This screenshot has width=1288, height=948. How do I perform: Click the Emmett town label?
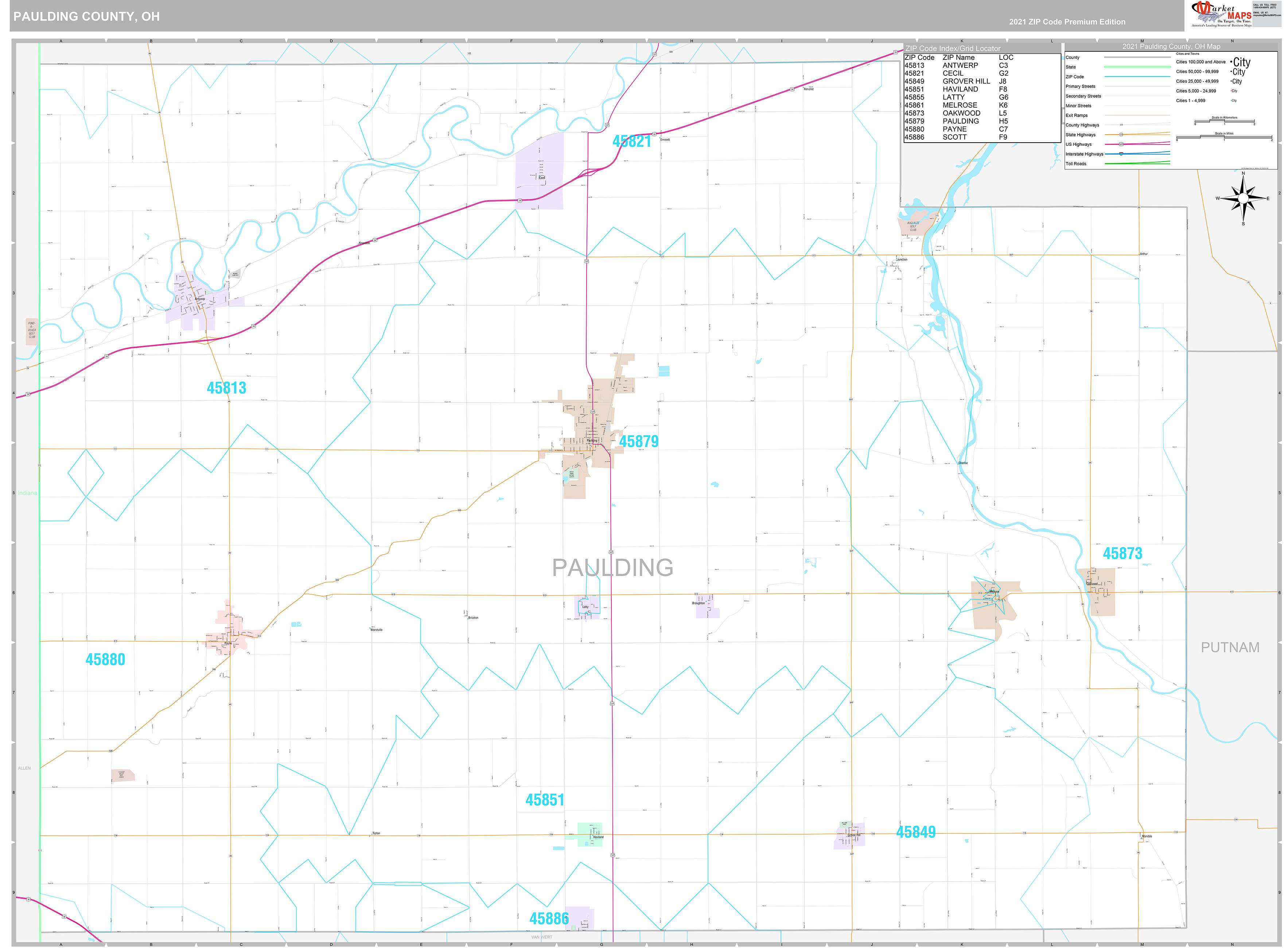pos(665,140)
